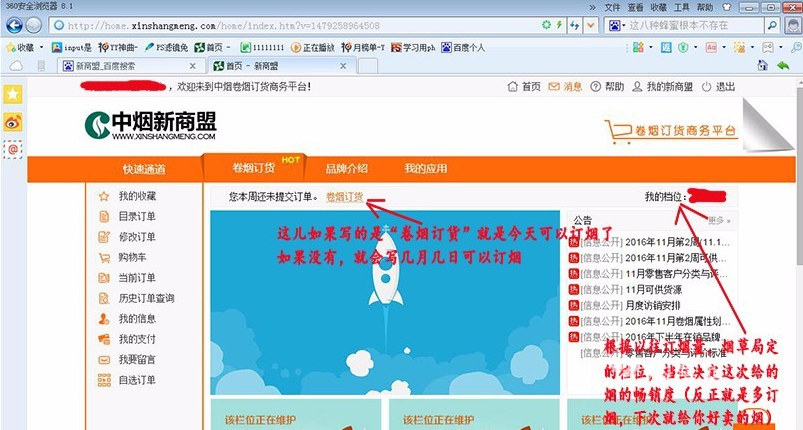The height and width of the screenshot is (430, 803).
Task: Click 退出 to log out
Action: tap(718, 87)
